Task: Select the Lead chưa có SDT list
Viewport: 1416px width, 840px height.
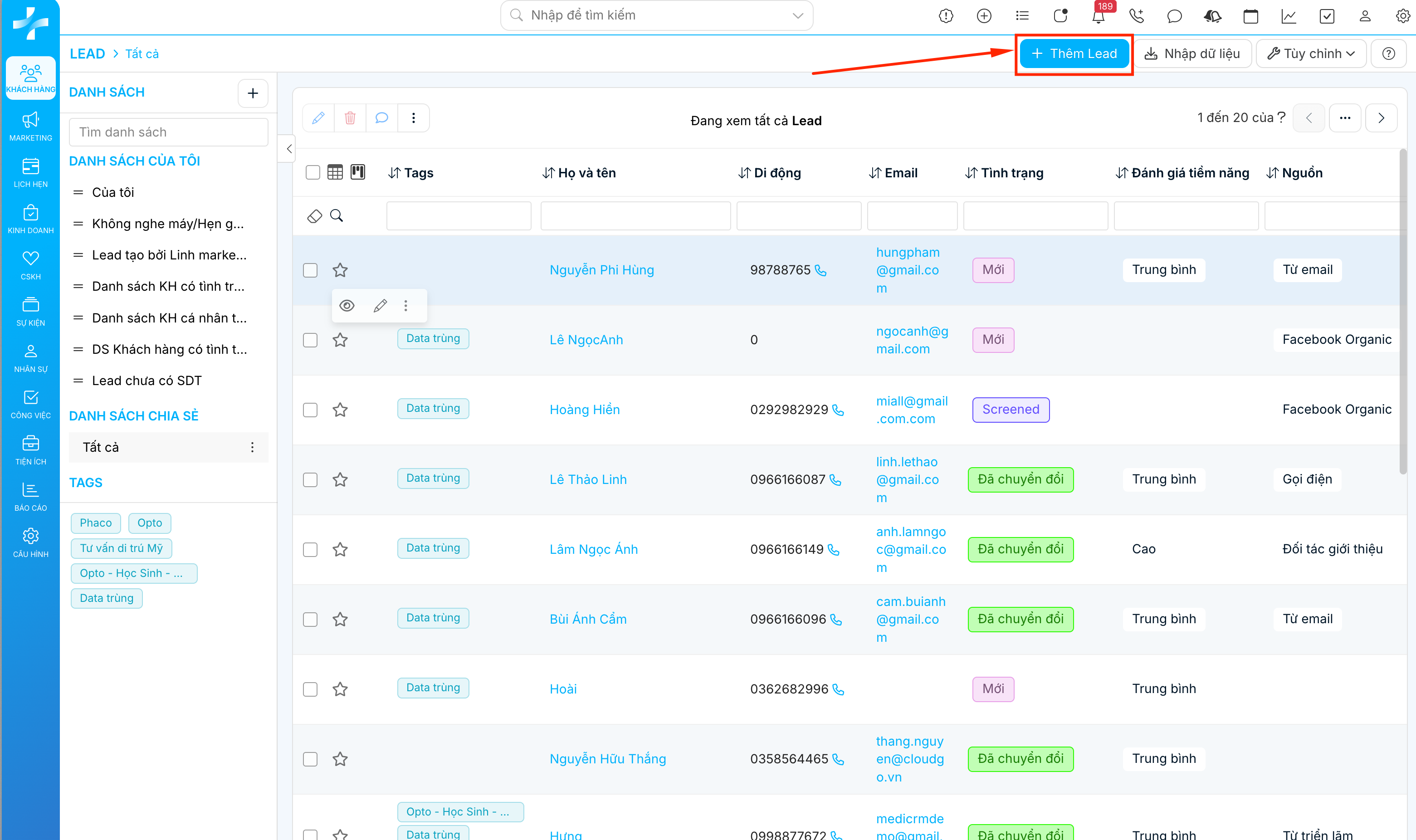Action: tap(146, 381)
